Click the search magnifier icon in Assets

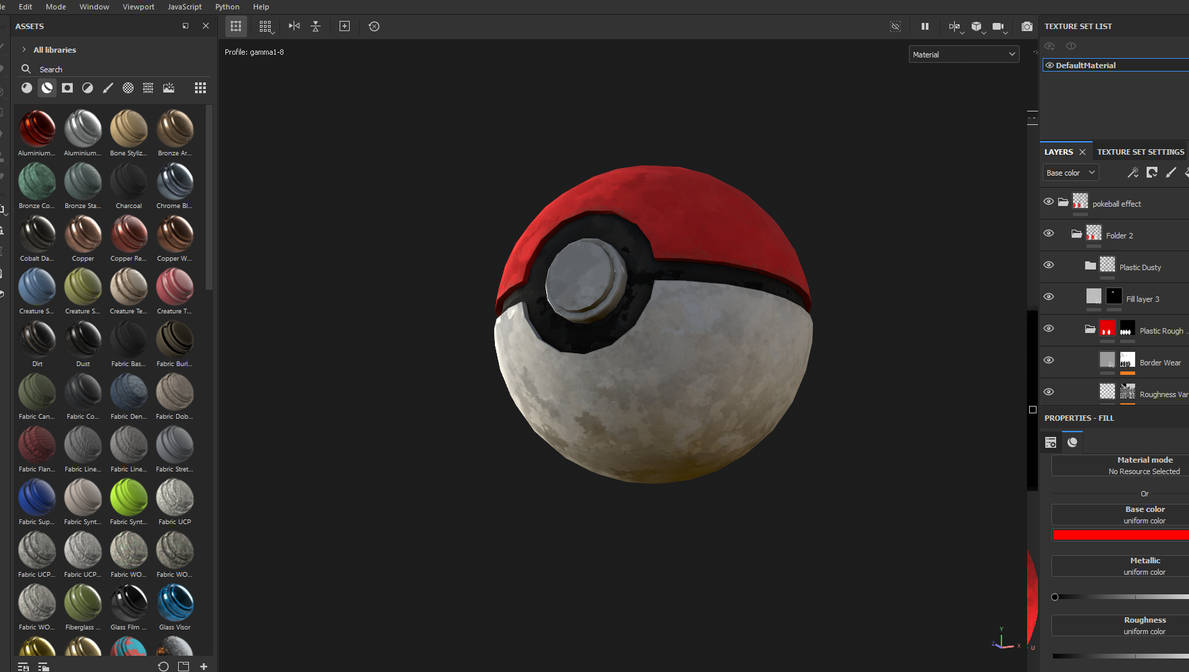coord(26,69)
